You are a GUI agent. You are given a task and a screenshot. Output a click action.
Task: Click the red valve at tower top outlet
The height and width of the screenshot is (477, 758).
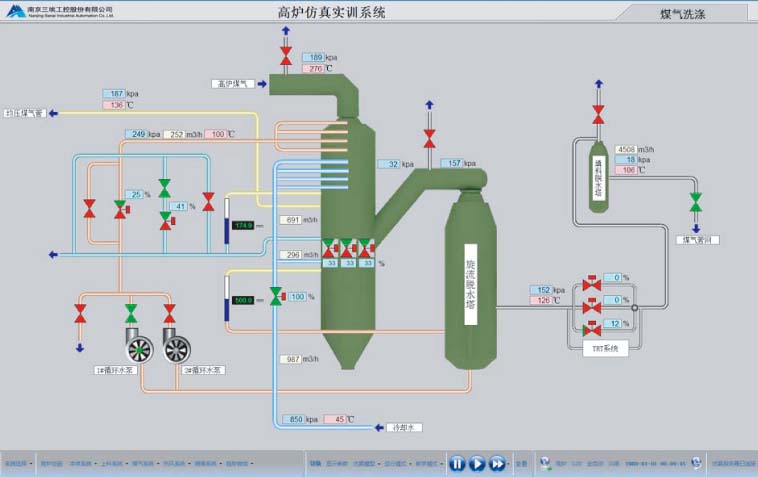[x=286, y=56]
